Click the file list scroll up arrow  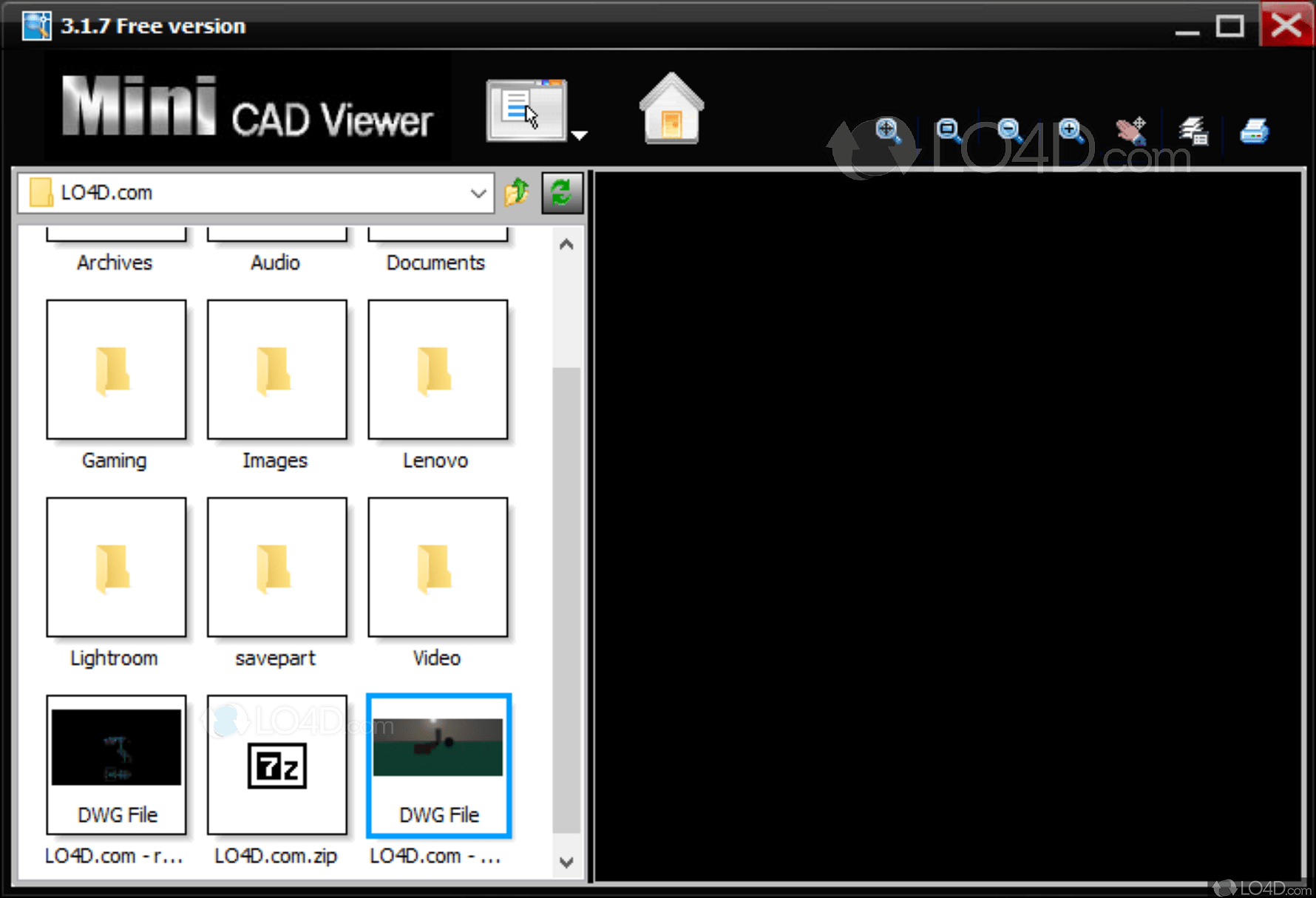click(566, 244)
